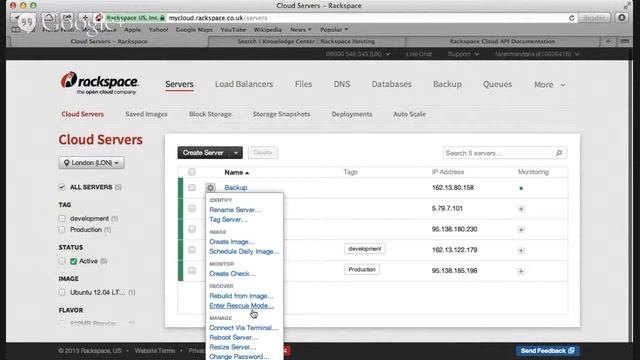Switch to Rackspace Cloud API Documentation browser tab

502,41
